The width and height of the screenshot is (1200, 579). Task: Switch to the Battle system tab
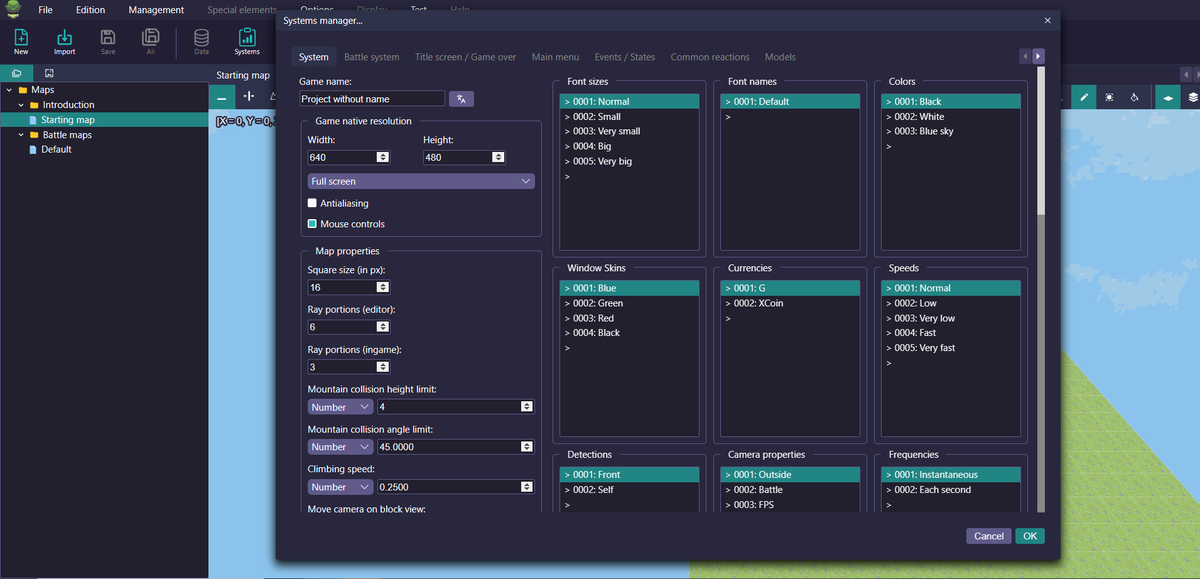(371, 57)
